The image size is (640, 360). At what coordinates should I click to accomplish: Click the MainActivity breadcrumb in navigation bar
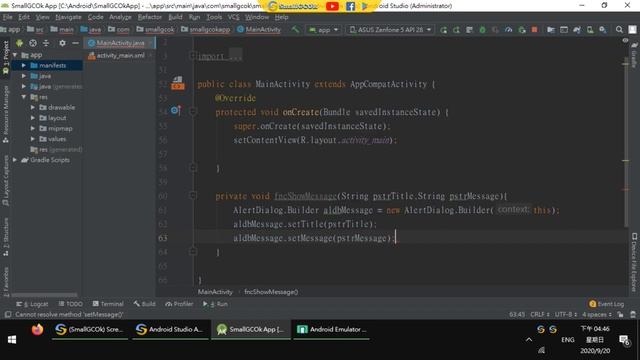coord(259,29)
